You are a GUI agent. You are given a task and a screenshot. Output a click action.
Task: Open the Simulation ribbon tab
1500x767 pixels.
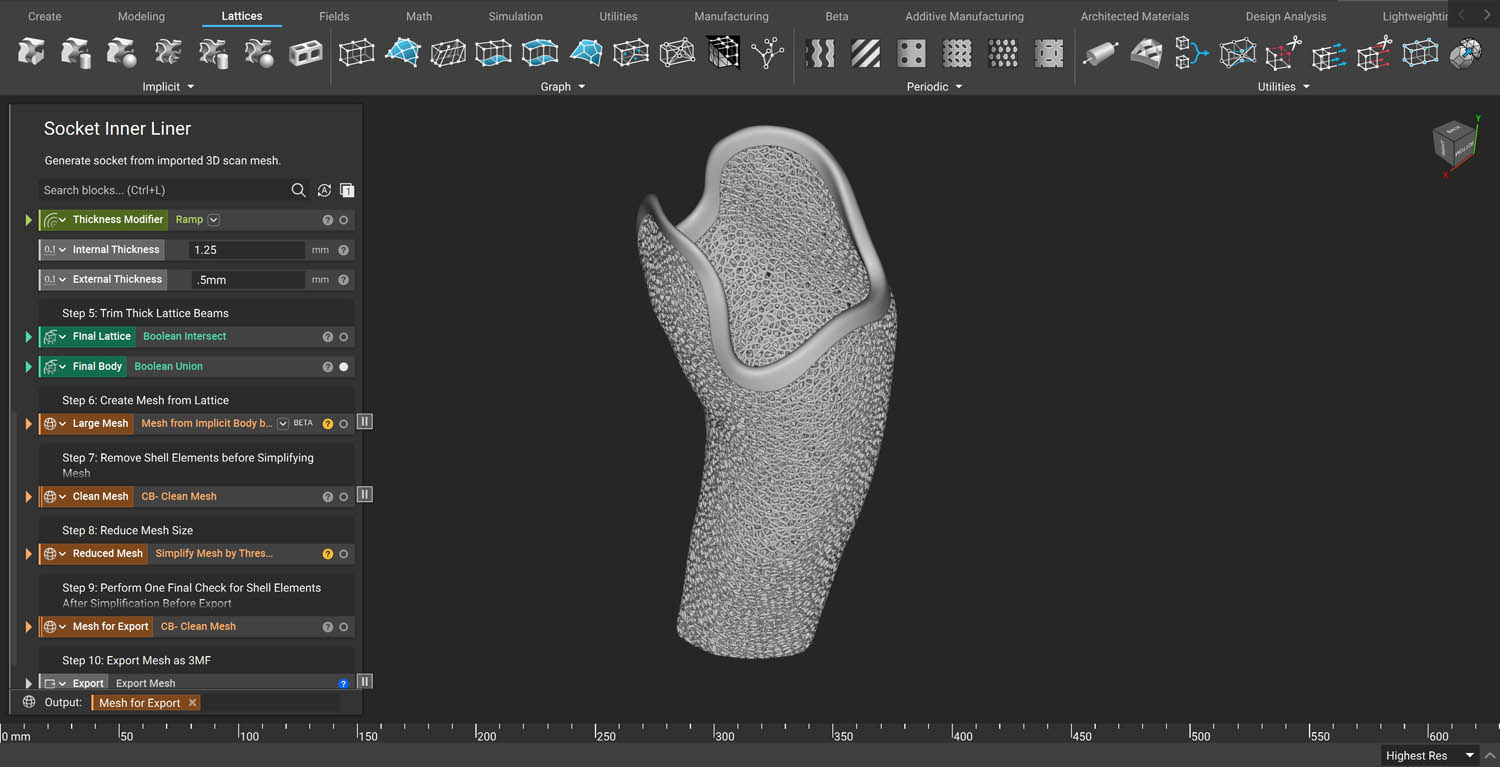[x=515, y=16]
